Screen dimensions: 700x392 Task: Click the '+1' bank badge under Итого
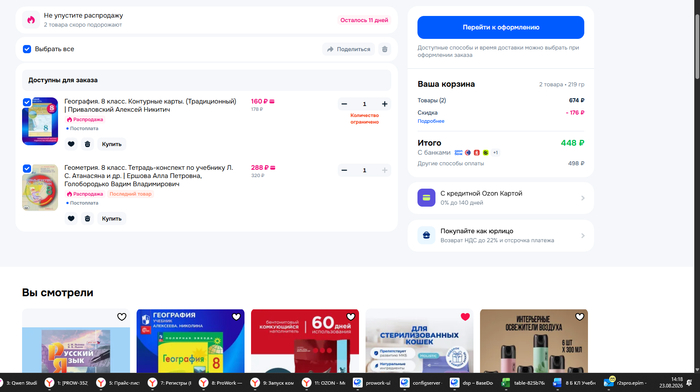[496, 153]
